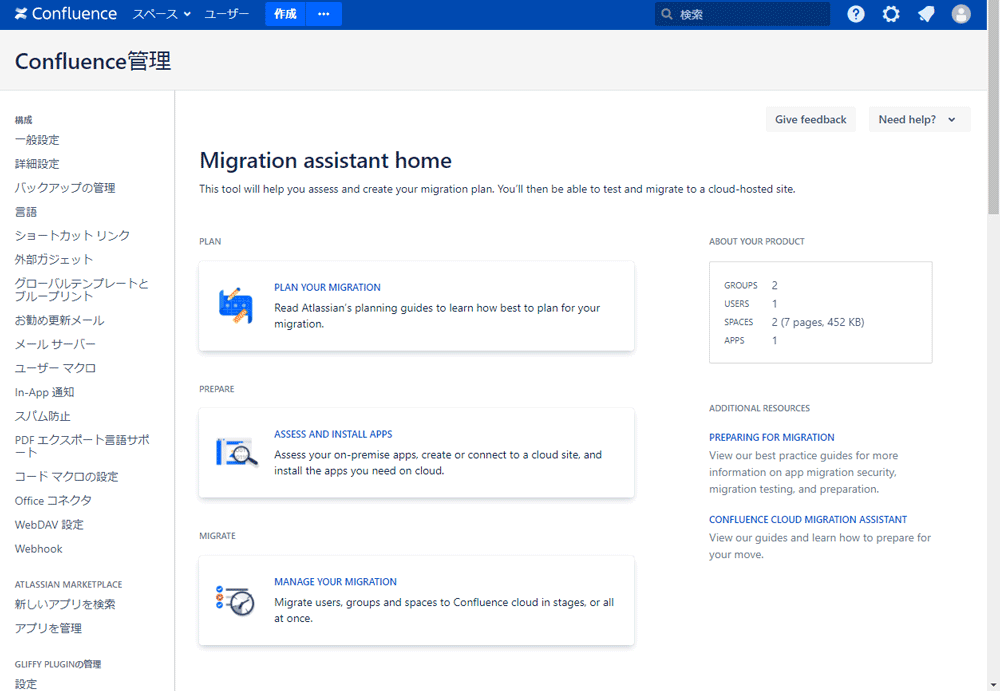Expand the スペース dropdown menu

click(161, 14)
